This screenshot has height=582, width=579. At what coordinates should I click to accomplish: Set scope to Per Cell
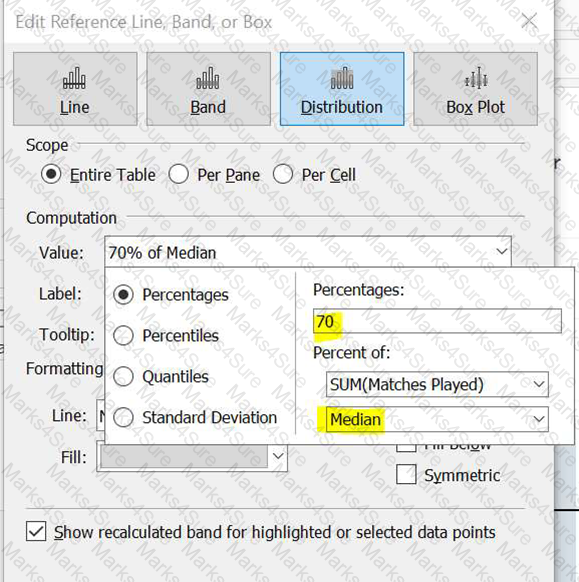283,174
